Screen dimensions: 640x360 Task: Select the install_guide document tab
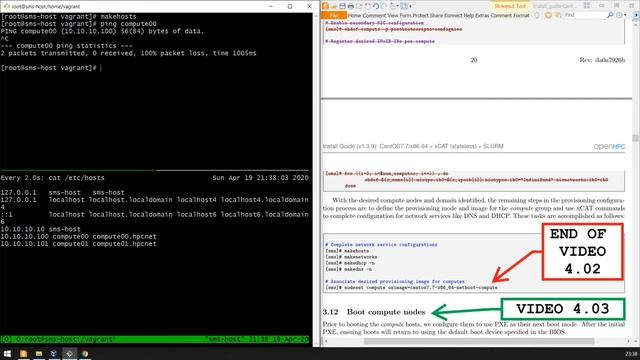pyautogui.click(x=554, y=6)
